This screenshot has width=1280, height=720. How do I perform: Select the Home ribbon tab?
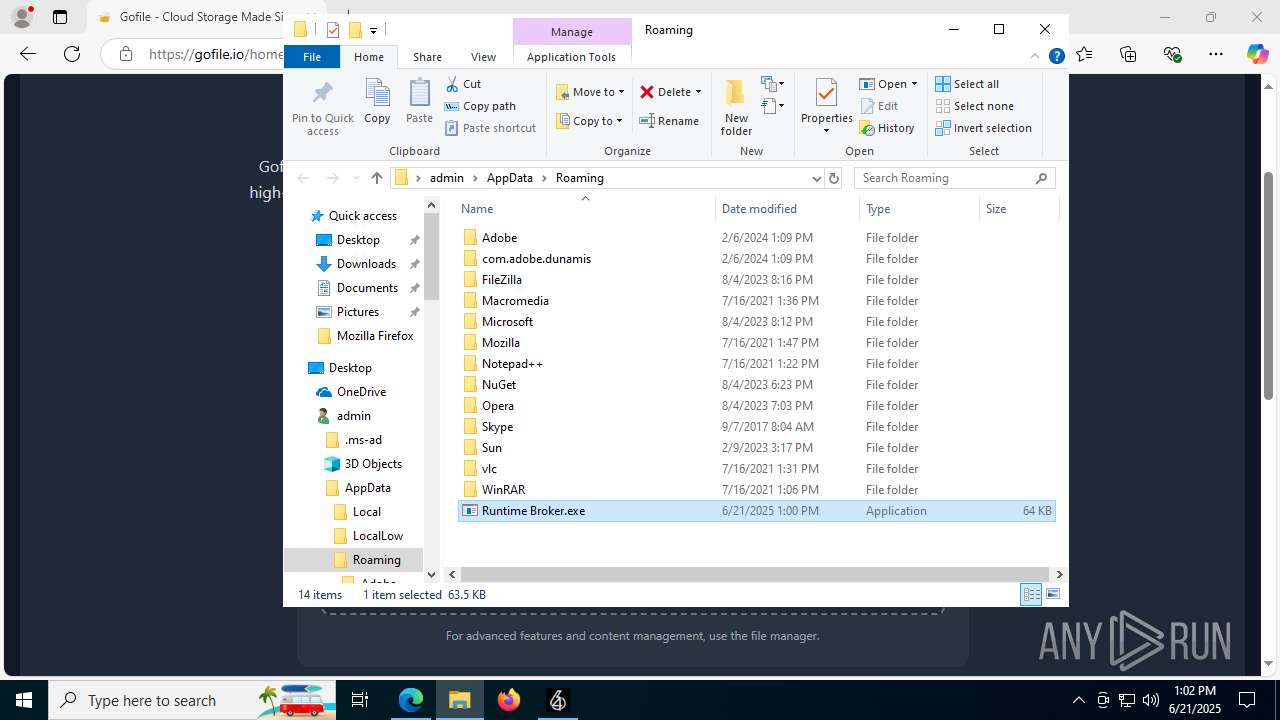(369, 57)
